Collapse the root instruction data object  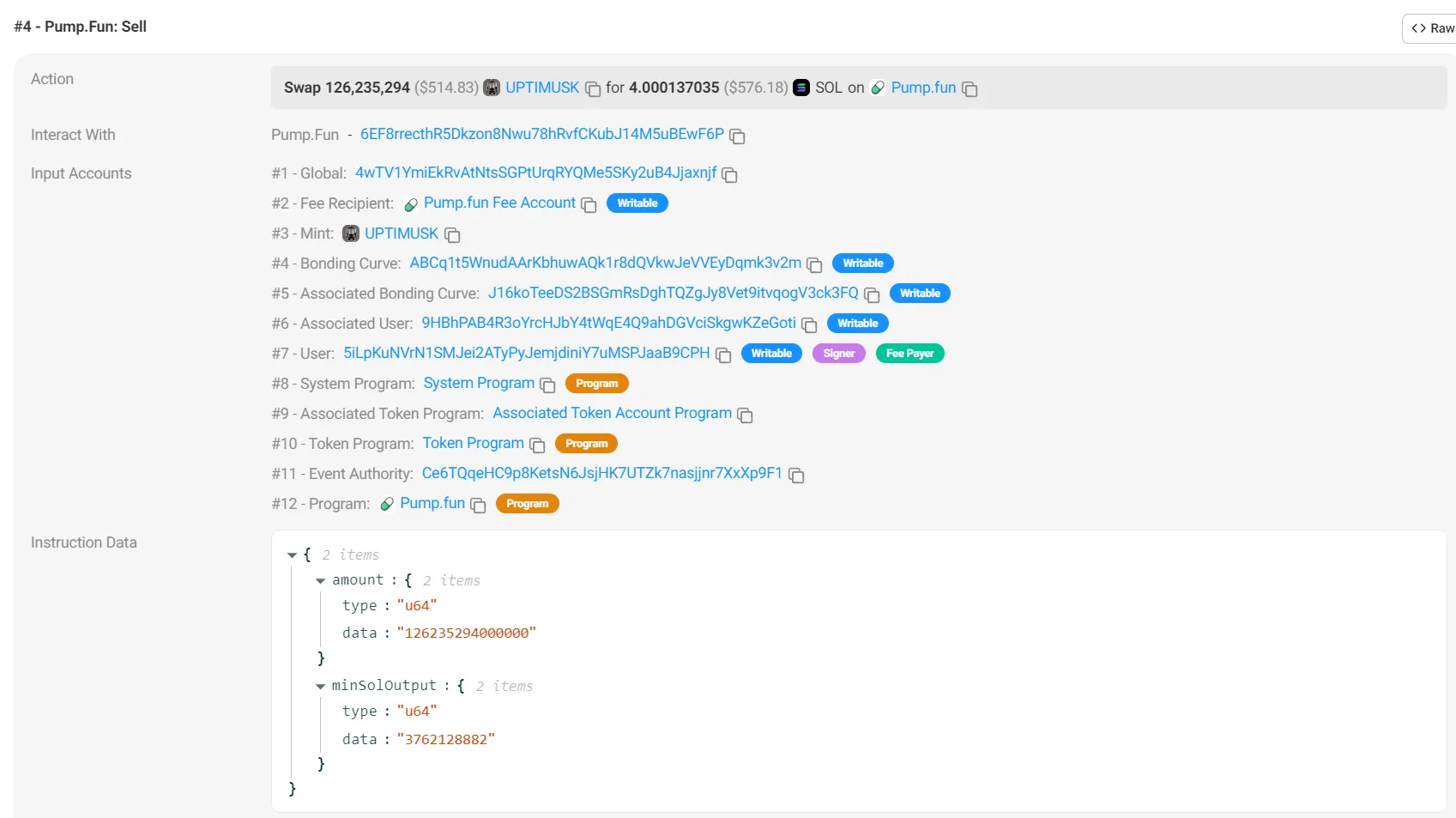(x=292, y=555)
